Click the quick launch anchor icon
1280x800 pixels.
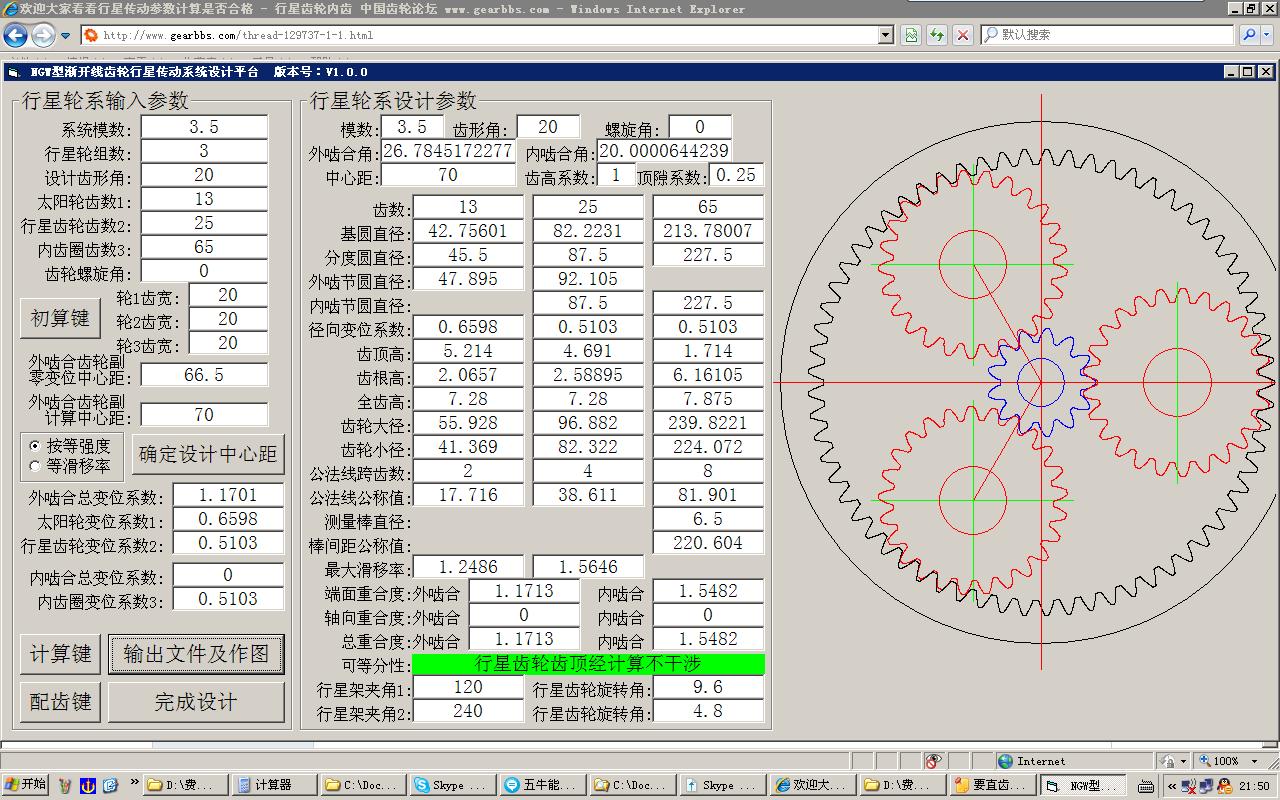[88, 785]
